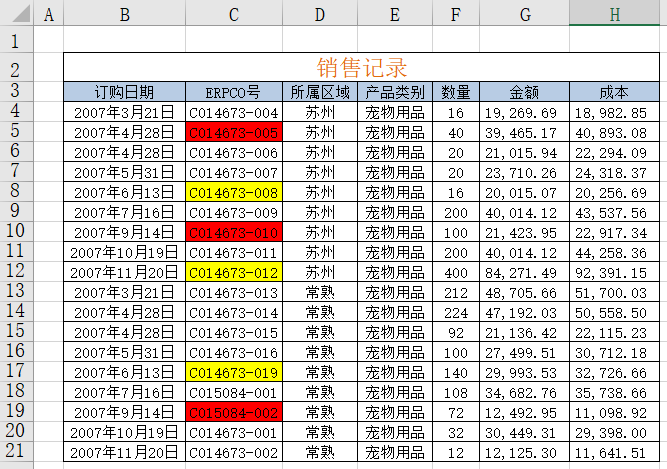Select column D header
The image size is (667, 469).
319,15
